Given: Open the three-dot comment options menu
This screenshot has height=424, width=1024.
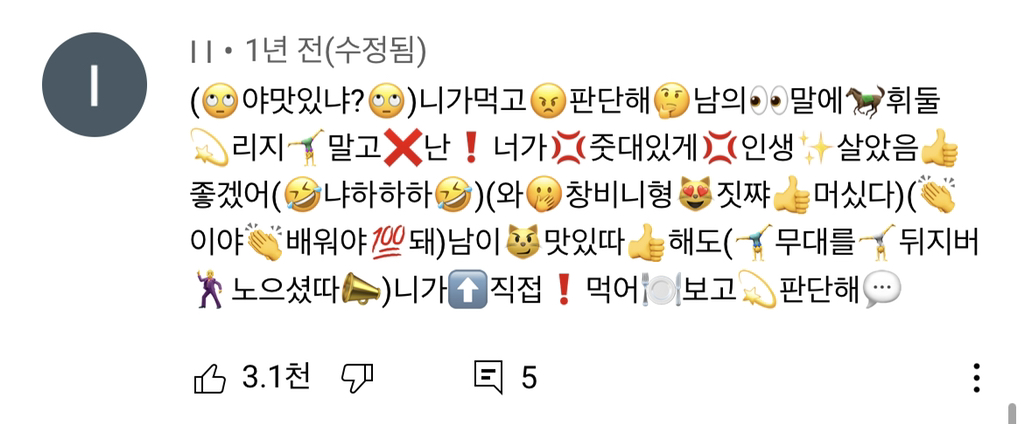Looking at the screenshot, I should coord(976,378).
